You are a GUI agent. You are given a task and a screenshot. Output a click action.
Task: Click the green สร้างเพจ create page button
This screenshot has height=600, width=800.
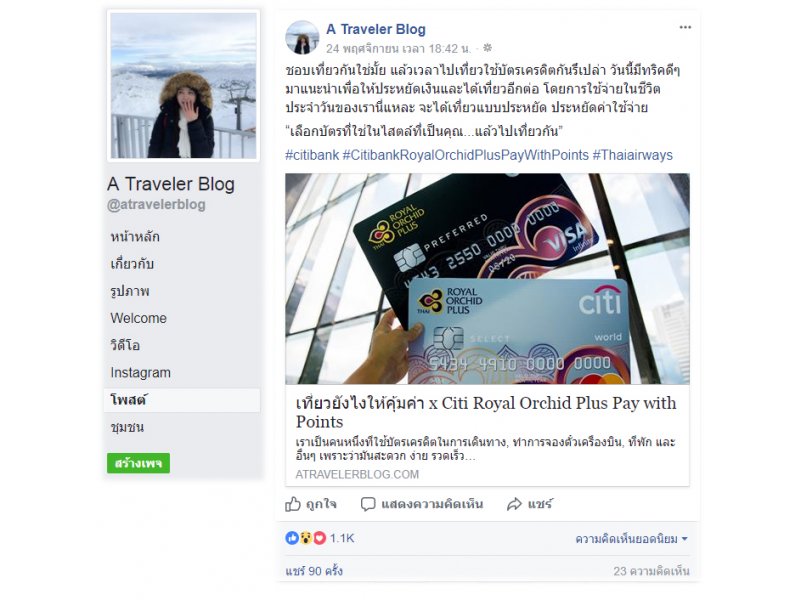[x=138, y=463]
